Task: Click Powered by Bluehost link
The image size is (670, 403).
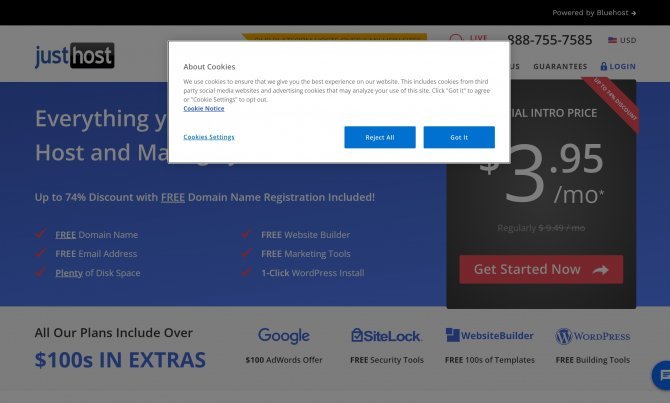Action: coord(594,13)
